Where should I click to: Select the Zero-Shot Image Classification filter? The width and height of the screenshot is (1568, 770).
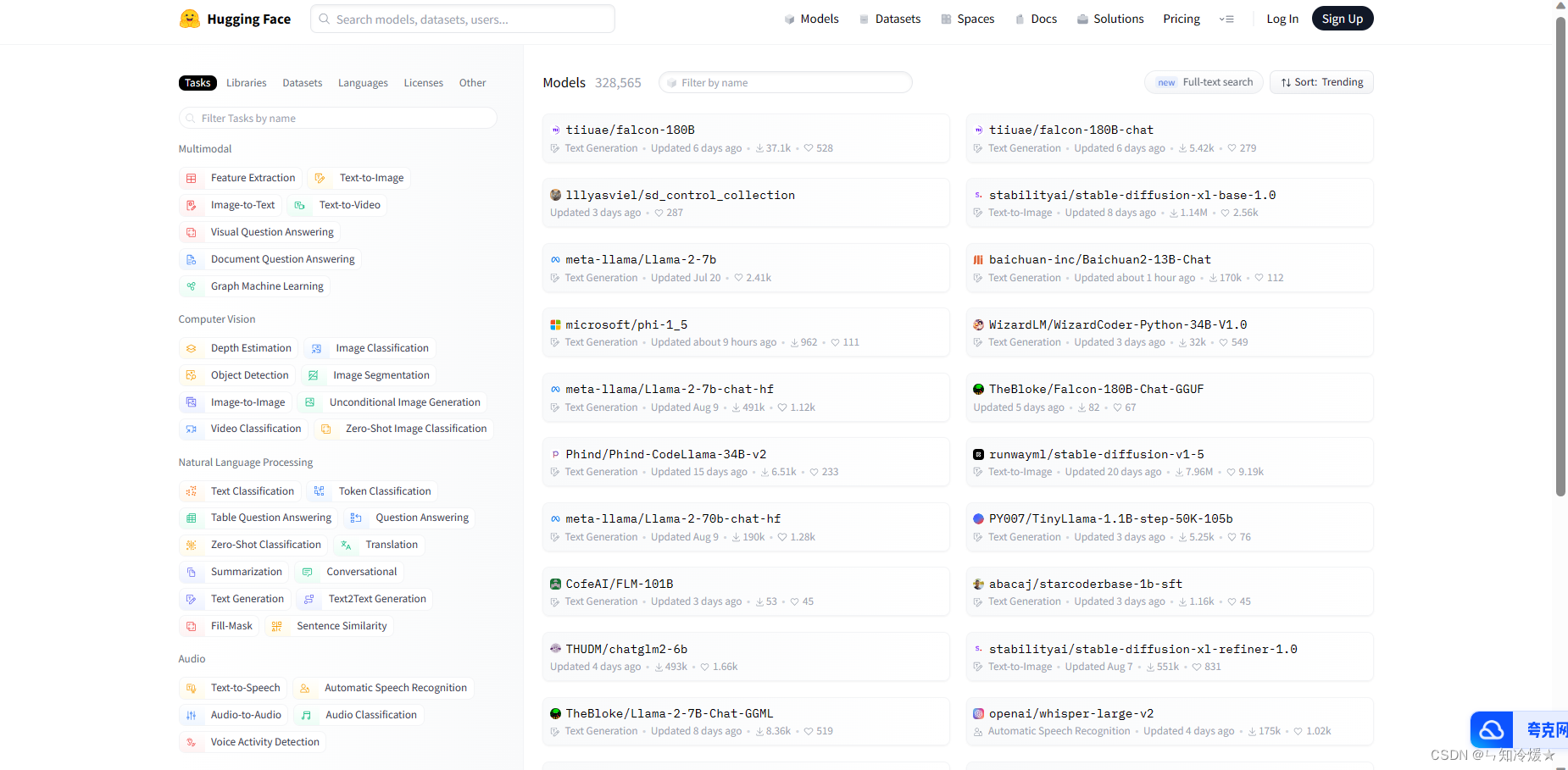[403, 429]
